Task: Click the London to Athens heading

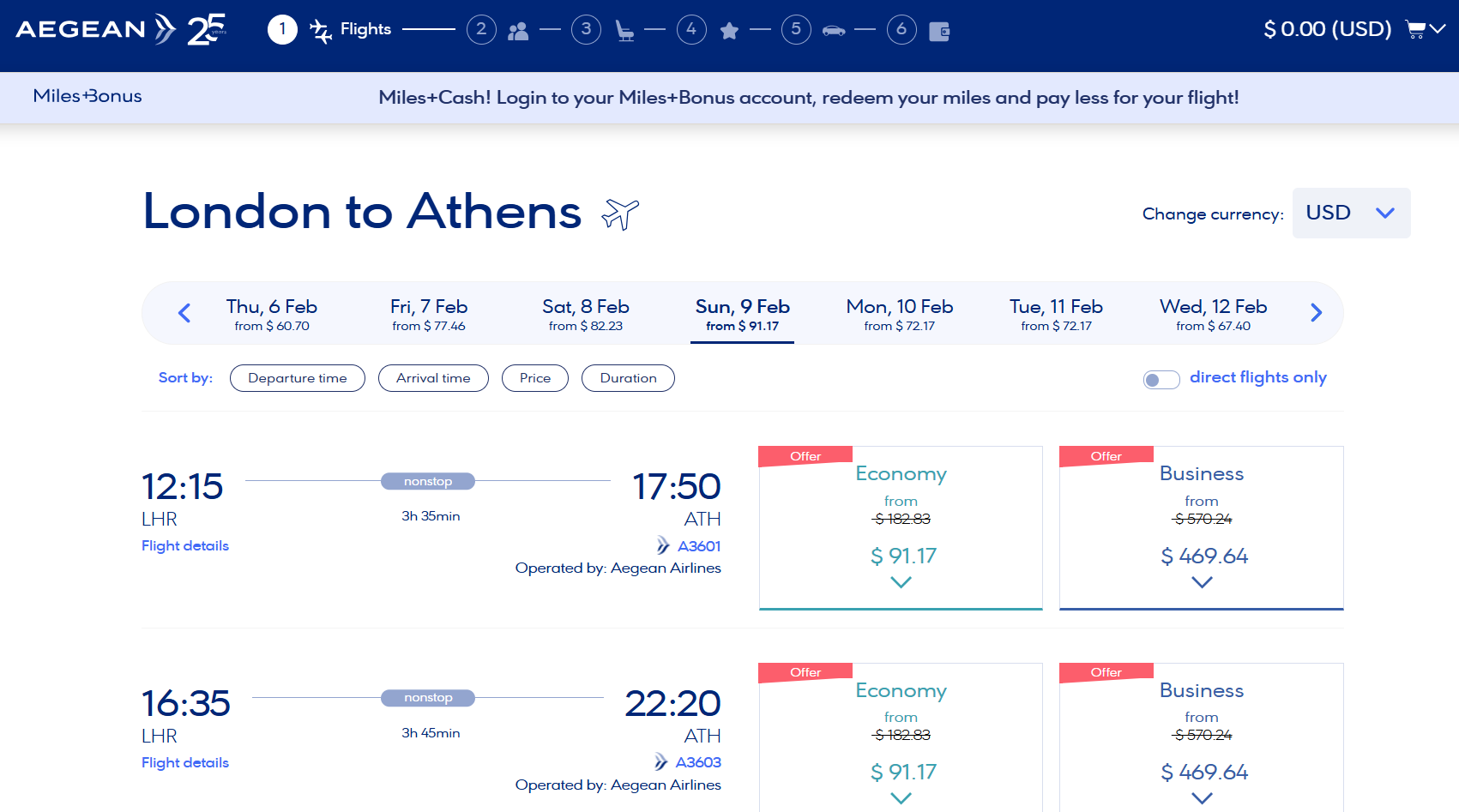Action: point(362,211)
